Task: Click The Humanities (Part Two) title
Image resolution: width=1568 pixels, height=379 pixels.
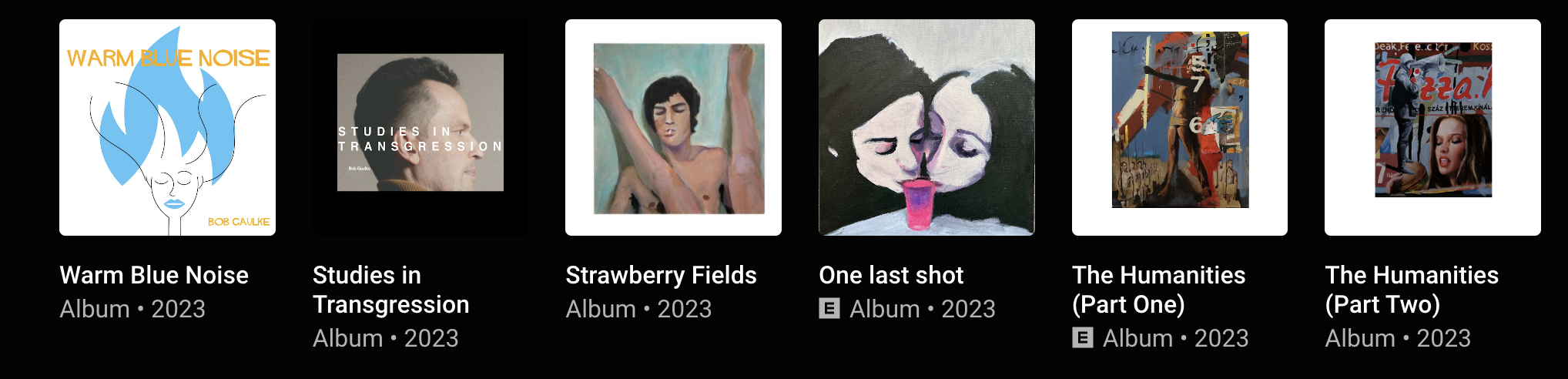Action: tap(1412, 290)
